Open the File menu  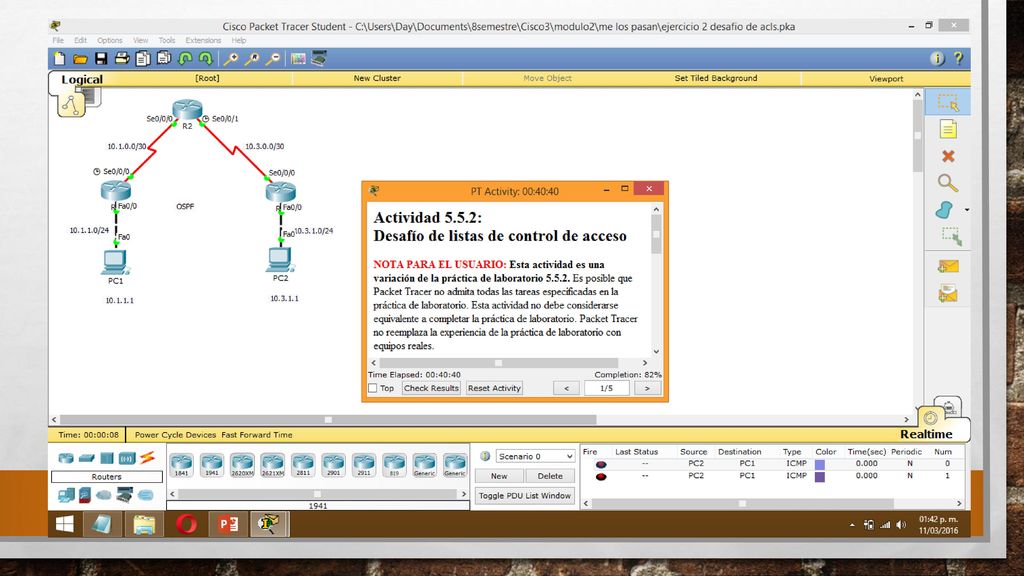click(58, 40)
